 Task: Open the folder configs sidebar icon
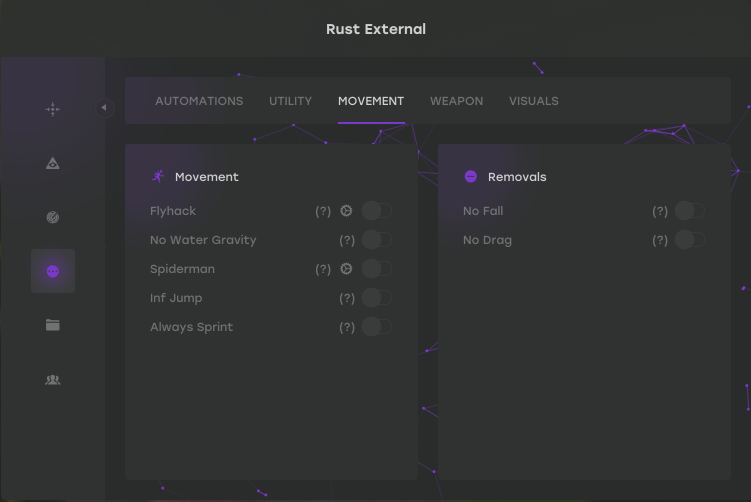coord(53,325)
